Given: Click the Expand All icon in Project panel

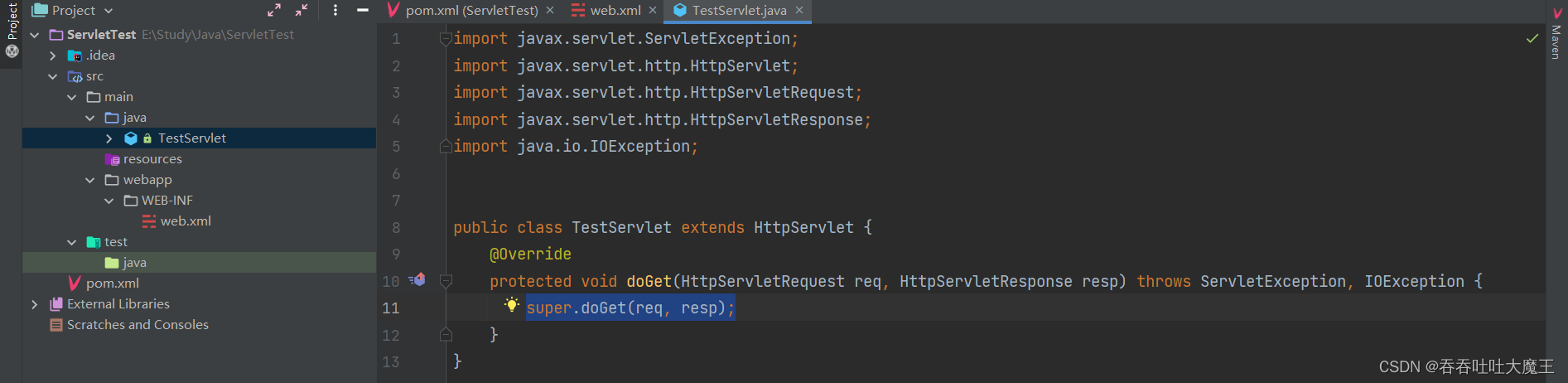Looking at the screenshot, I should click(x=274, y=10).
